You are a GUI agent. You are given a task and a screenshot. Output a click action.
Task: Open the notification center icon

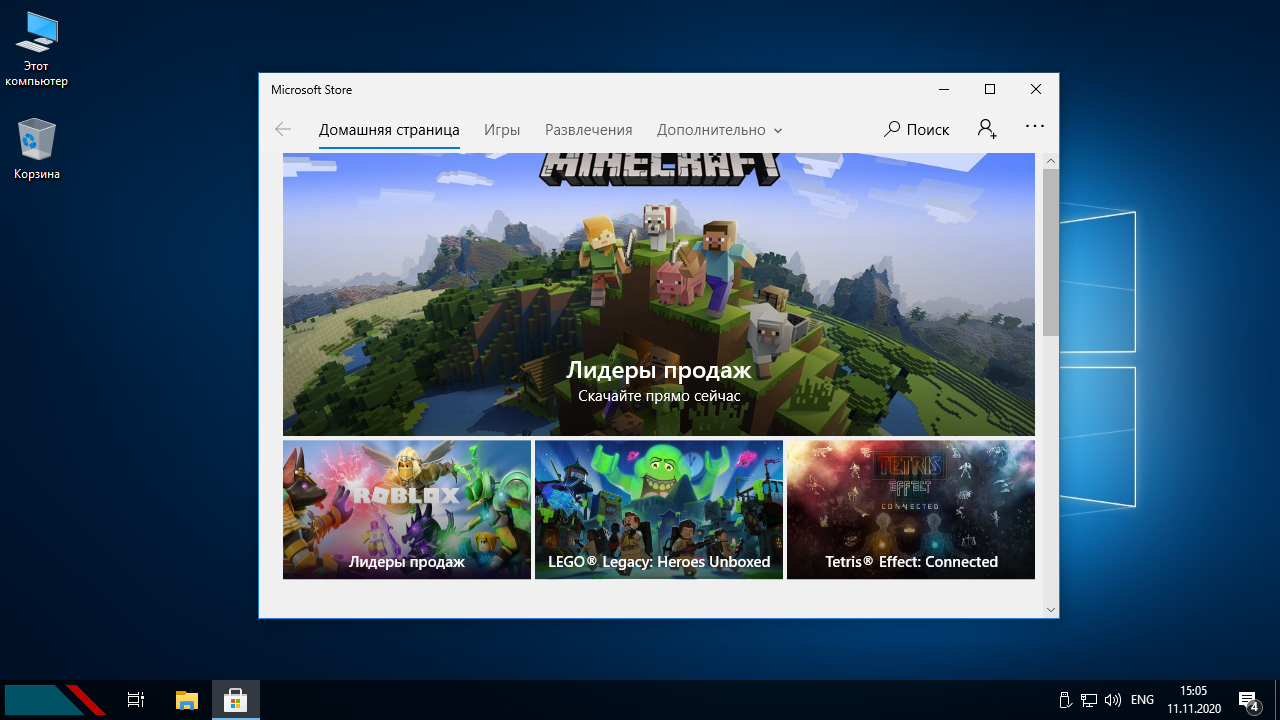point(1248,700)
